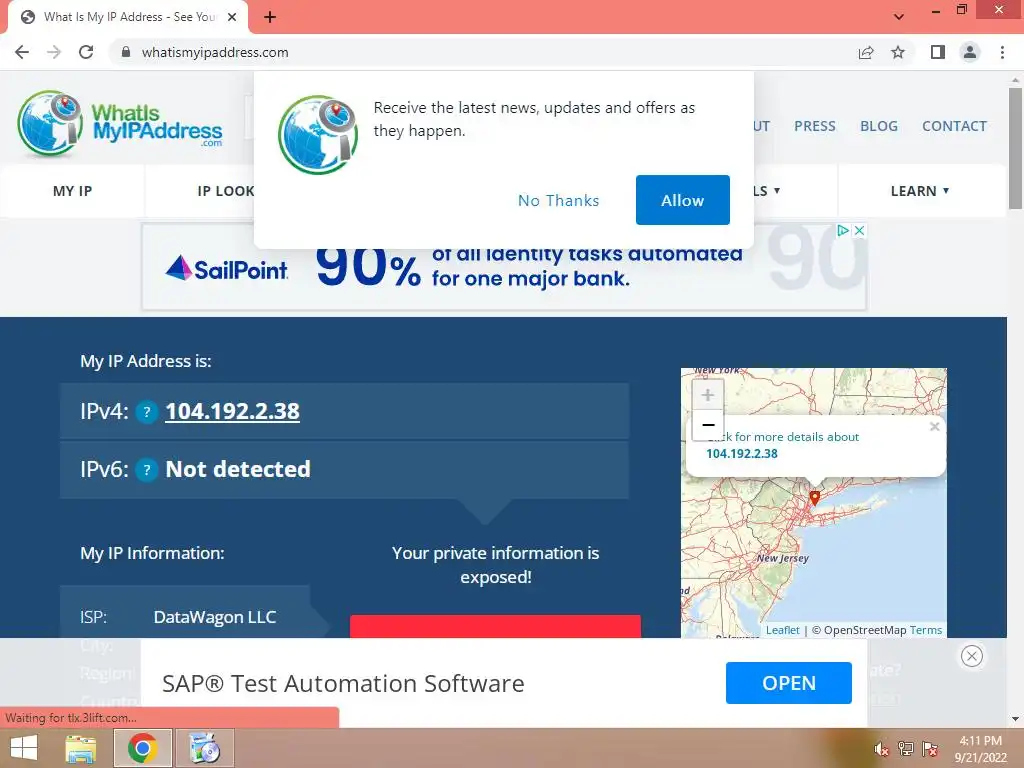Viewport: 1024px width, 768px height.
Task: Open the OpenStreetMap Terms link
Action: (925, 630)
